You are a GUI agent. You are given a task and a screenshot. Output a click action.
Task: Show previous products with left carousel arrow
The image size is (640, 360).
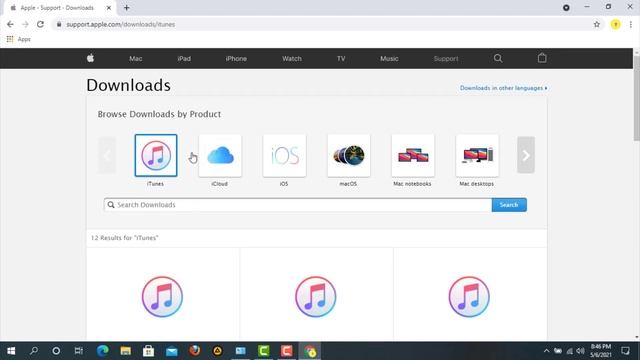[x=107, y=155]
